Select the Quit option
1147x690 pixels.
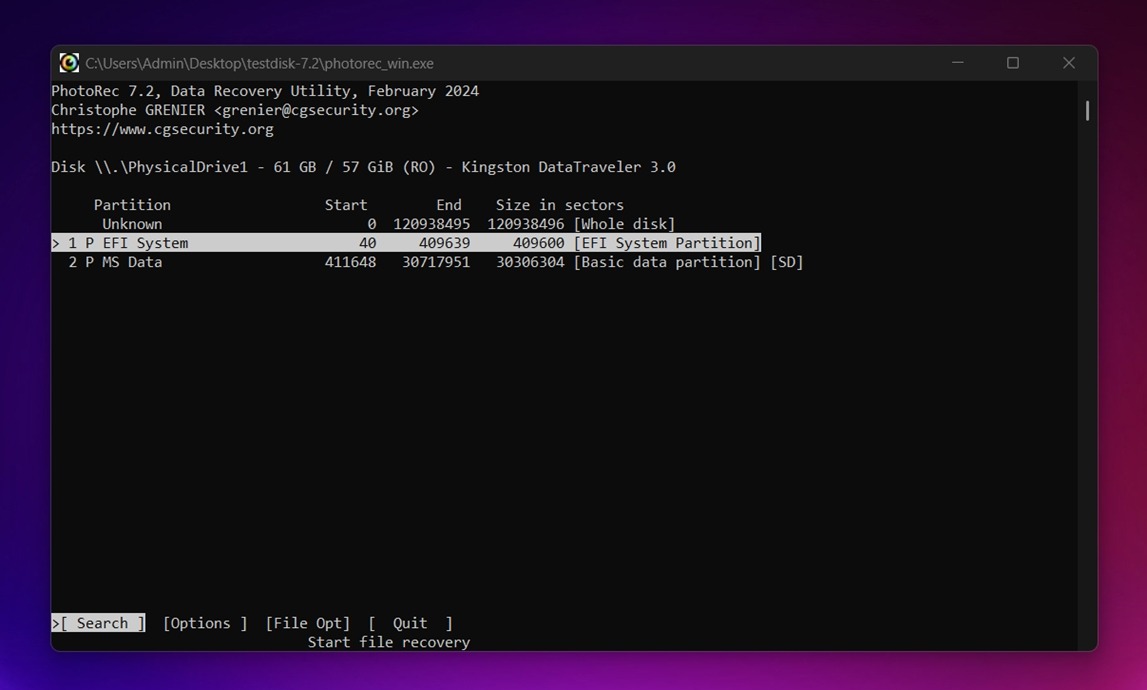click(410, 623)
